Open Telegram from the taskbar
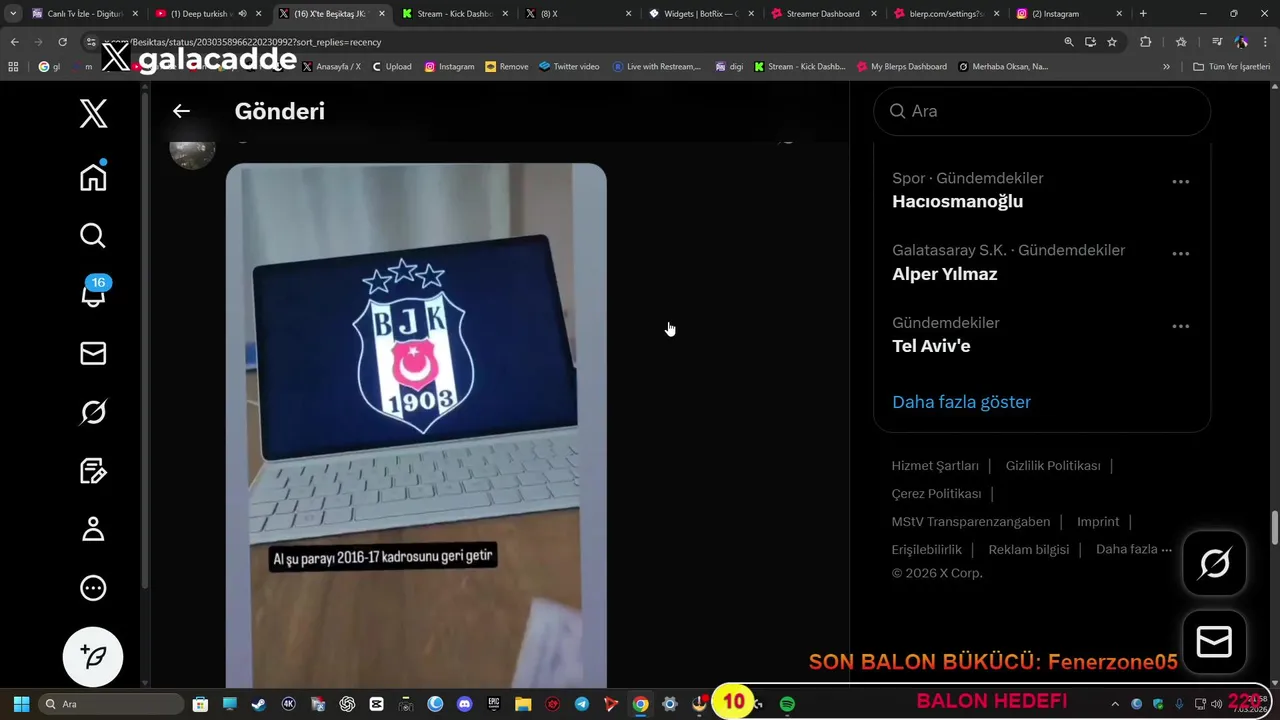The height and width of the screenshot is (720, 1280). (x=581, y=704)
